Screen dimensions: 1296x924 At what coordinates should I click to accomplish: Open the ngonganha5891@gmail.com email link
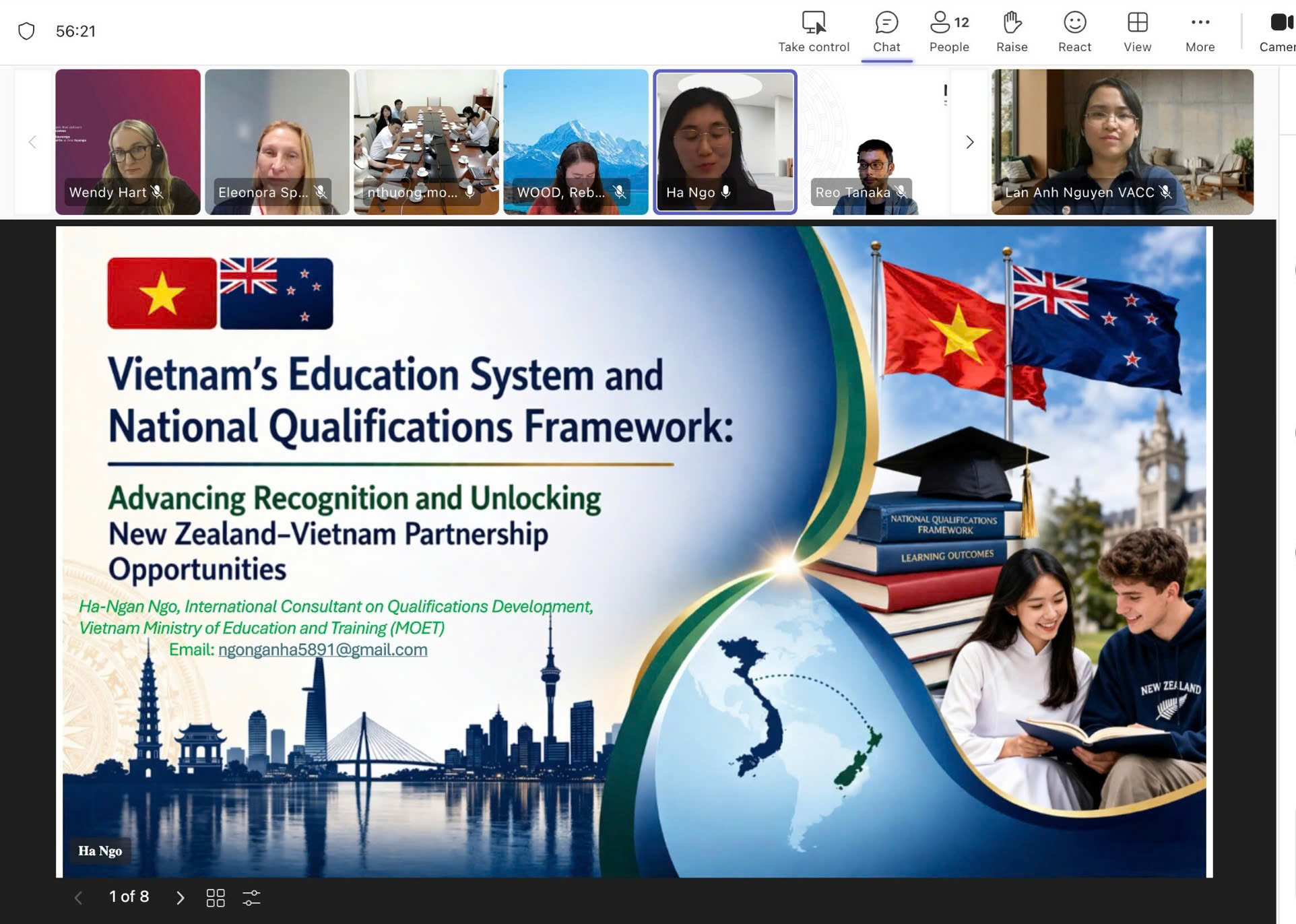[x=323, y=650]
